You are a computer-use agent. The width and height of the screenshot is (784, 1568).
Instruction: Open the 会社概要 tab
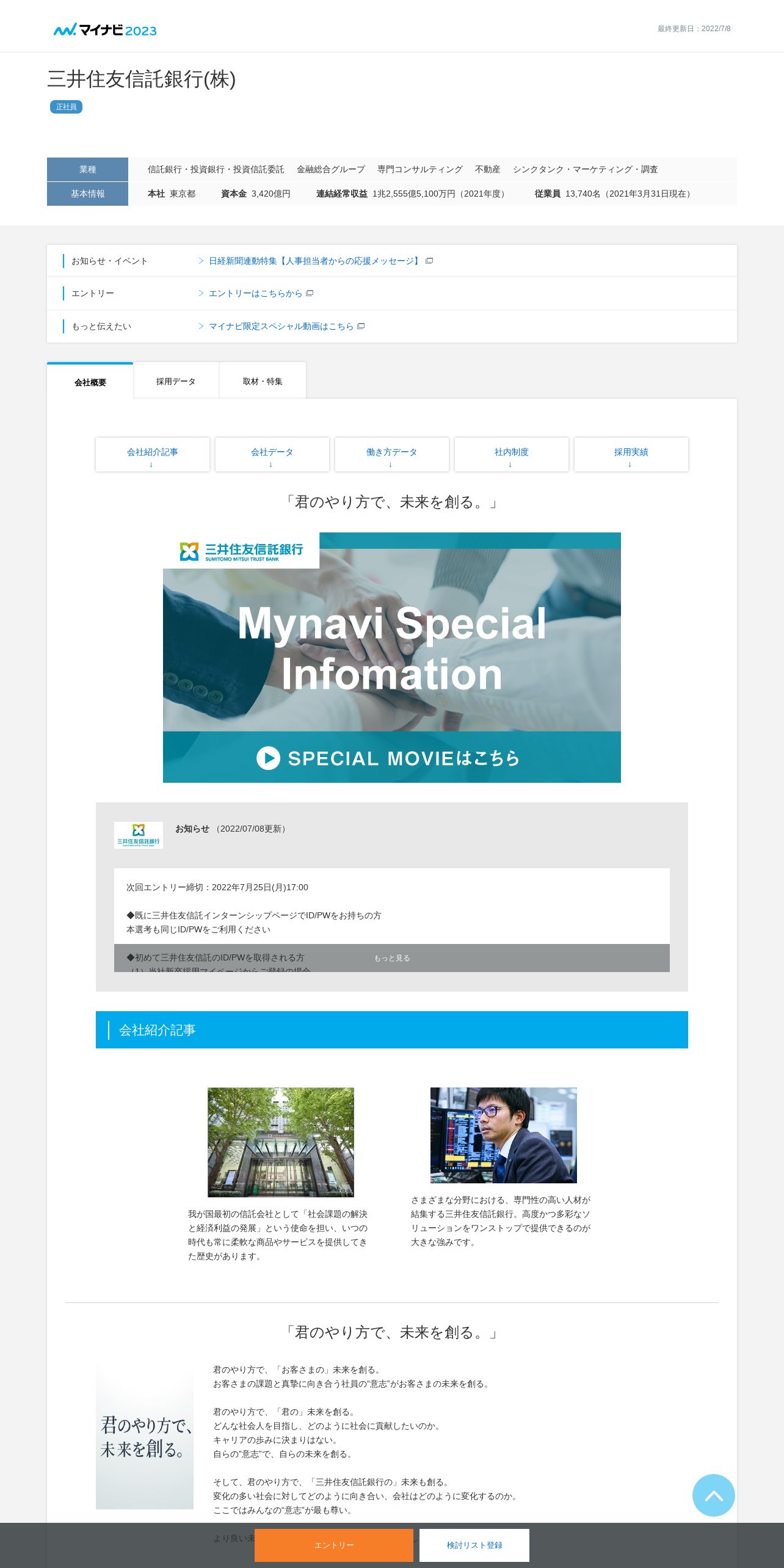click(x=90, y=382)
